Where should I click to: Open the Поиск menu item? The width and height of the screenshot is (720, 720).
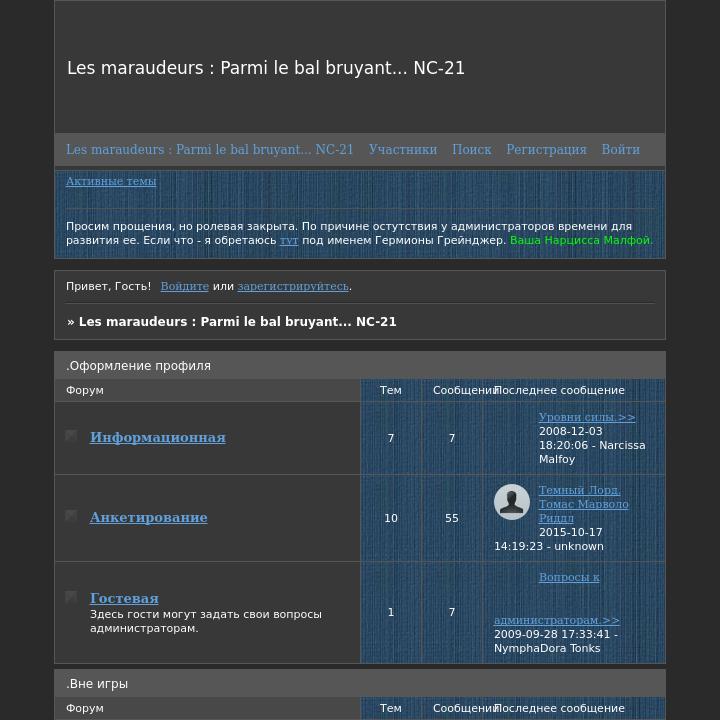coord(471,149)
